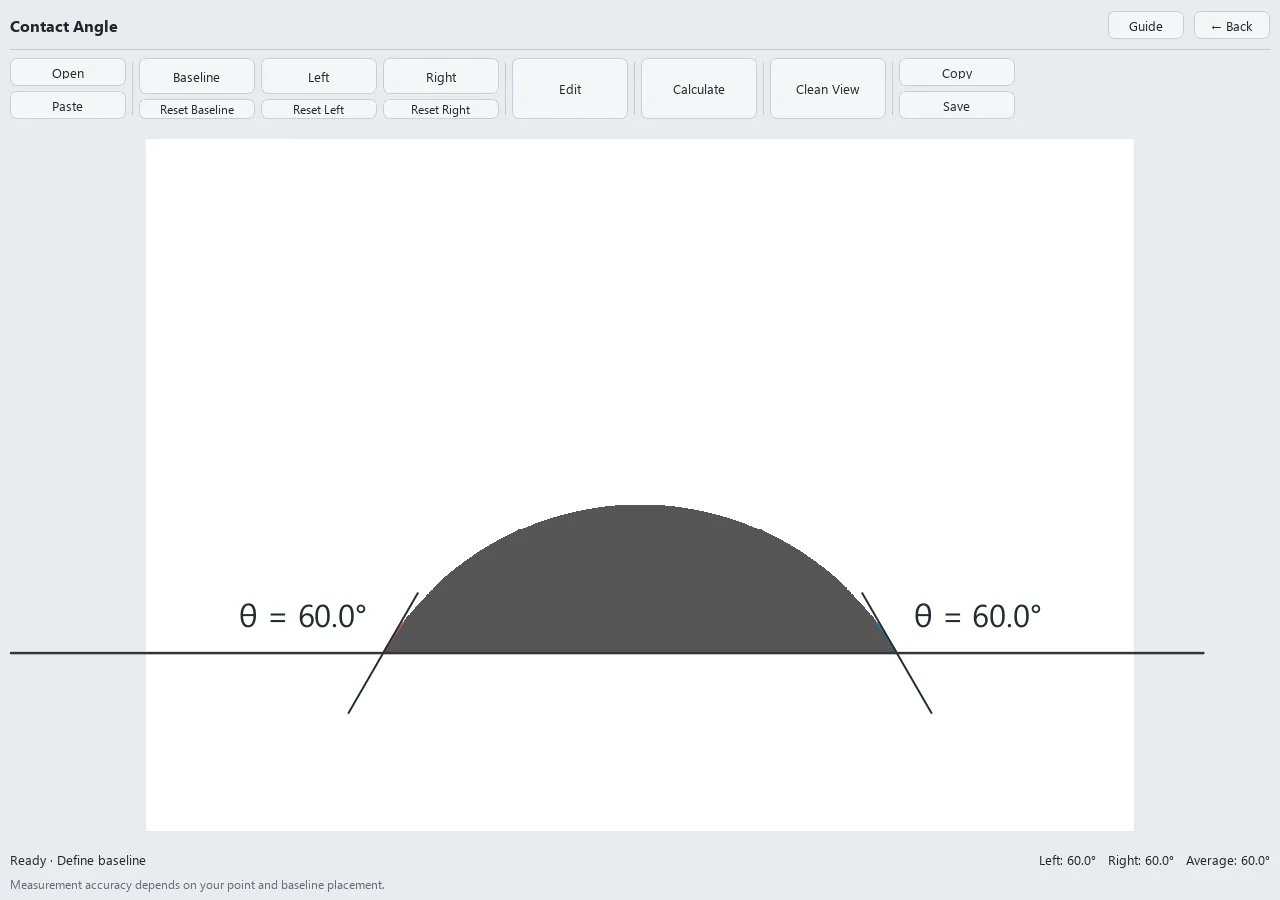Click Reset Right
Image resolution: width=1280 pixels, height=900 pixels.
(441, 109)
